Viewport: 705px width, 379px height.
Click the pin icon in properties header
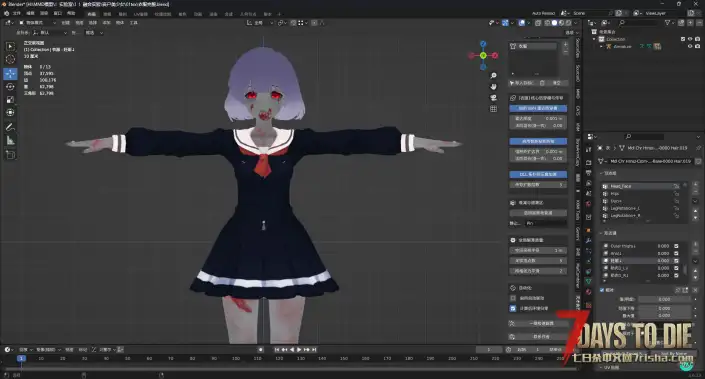click(x=698, y=148)
